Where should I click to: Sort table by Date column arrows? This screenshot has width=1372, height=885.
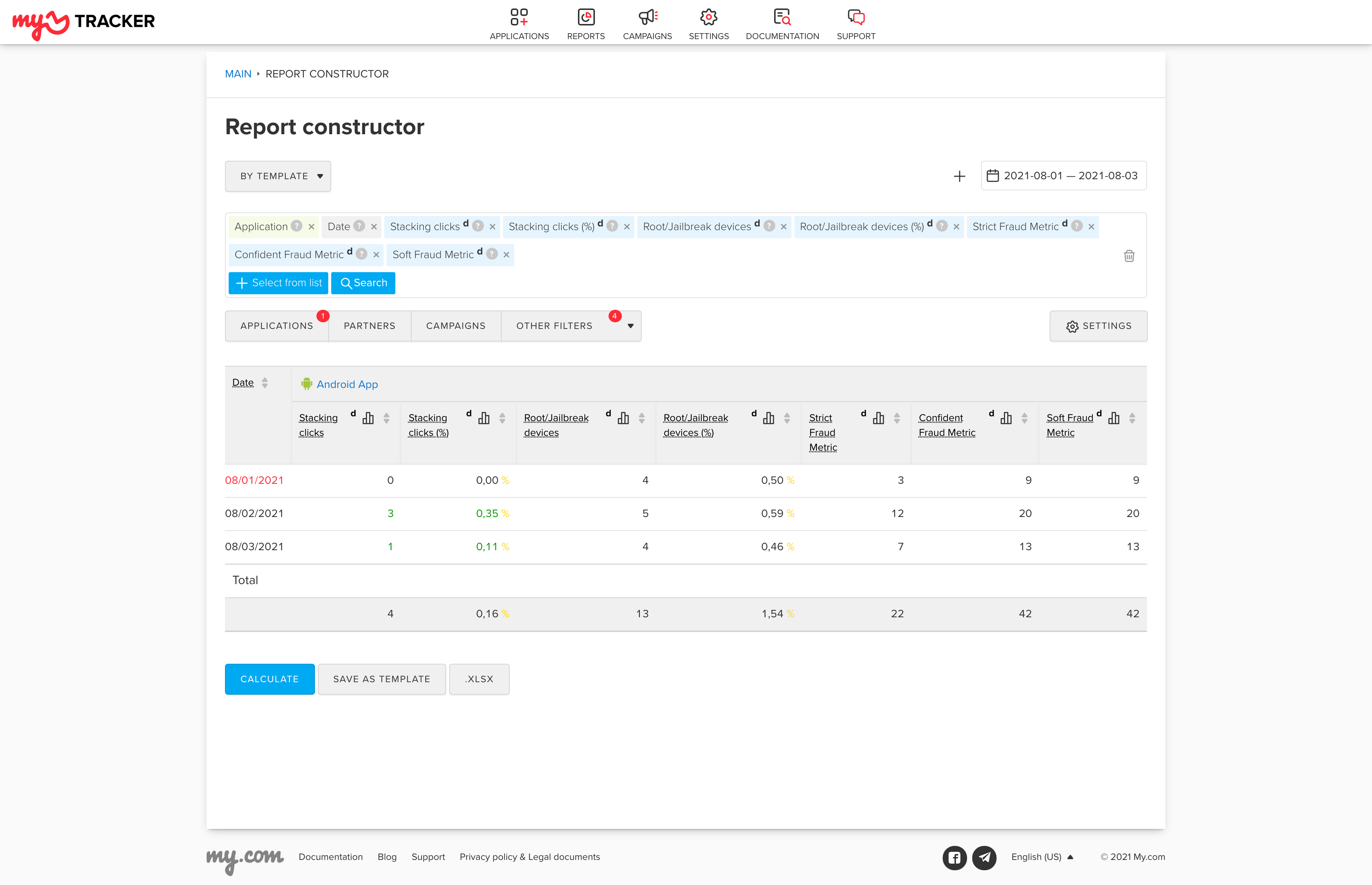[x=264, y=383]
